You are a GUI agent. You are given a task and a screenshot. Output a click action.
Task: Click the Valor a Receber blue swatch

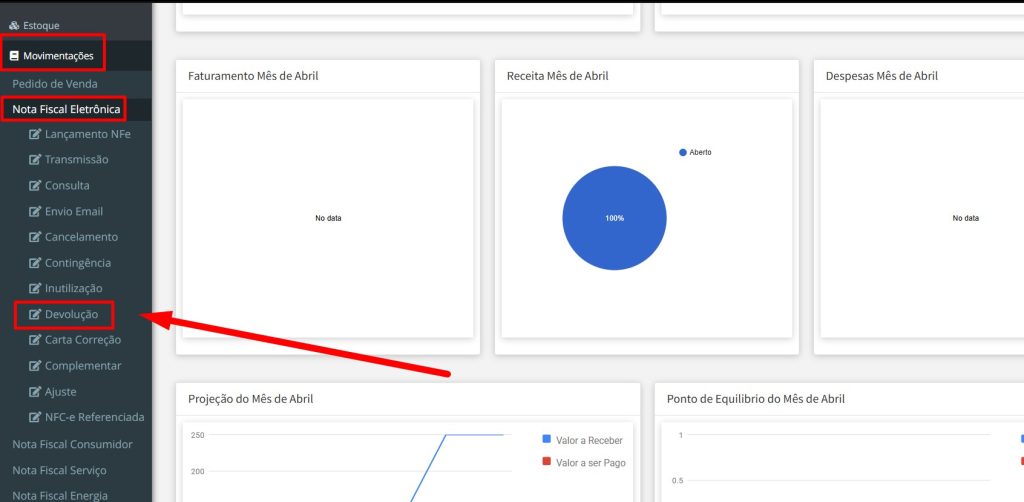click(x=547, y=439)
